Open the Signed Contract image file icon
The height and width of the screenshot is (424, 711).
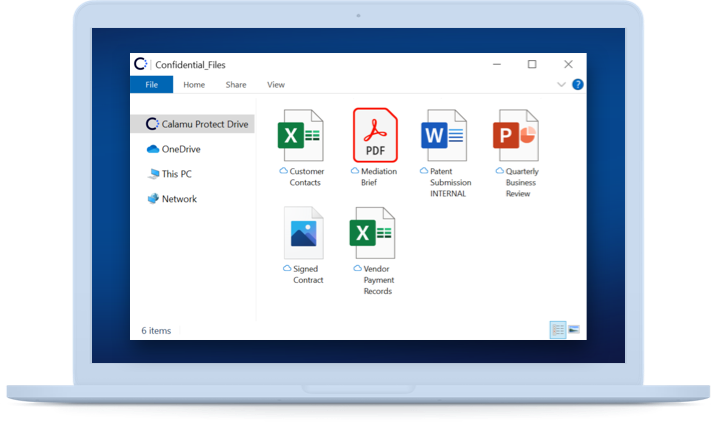point(304,233)
